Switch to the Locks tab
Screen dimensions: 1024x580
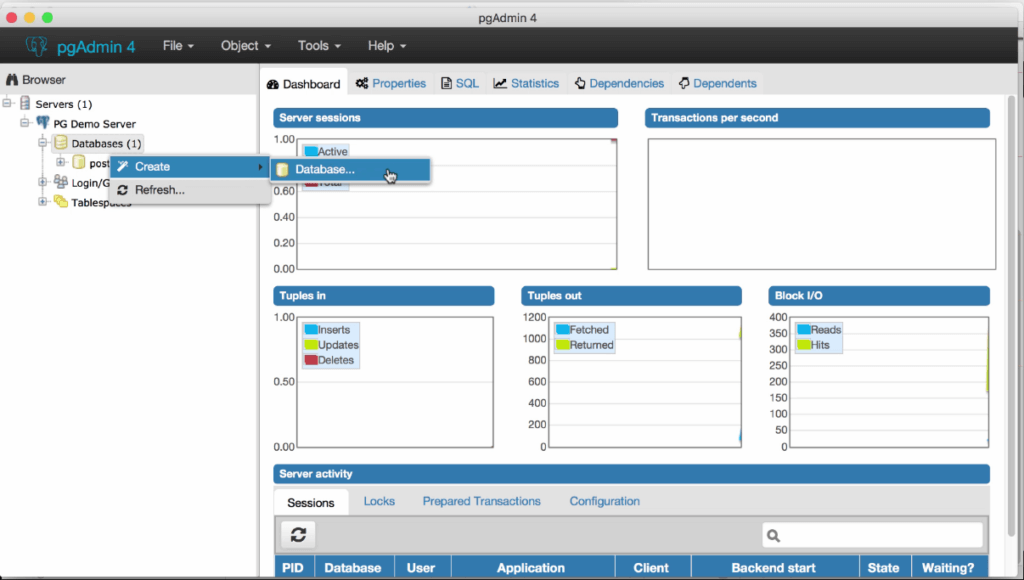(379, 501)
